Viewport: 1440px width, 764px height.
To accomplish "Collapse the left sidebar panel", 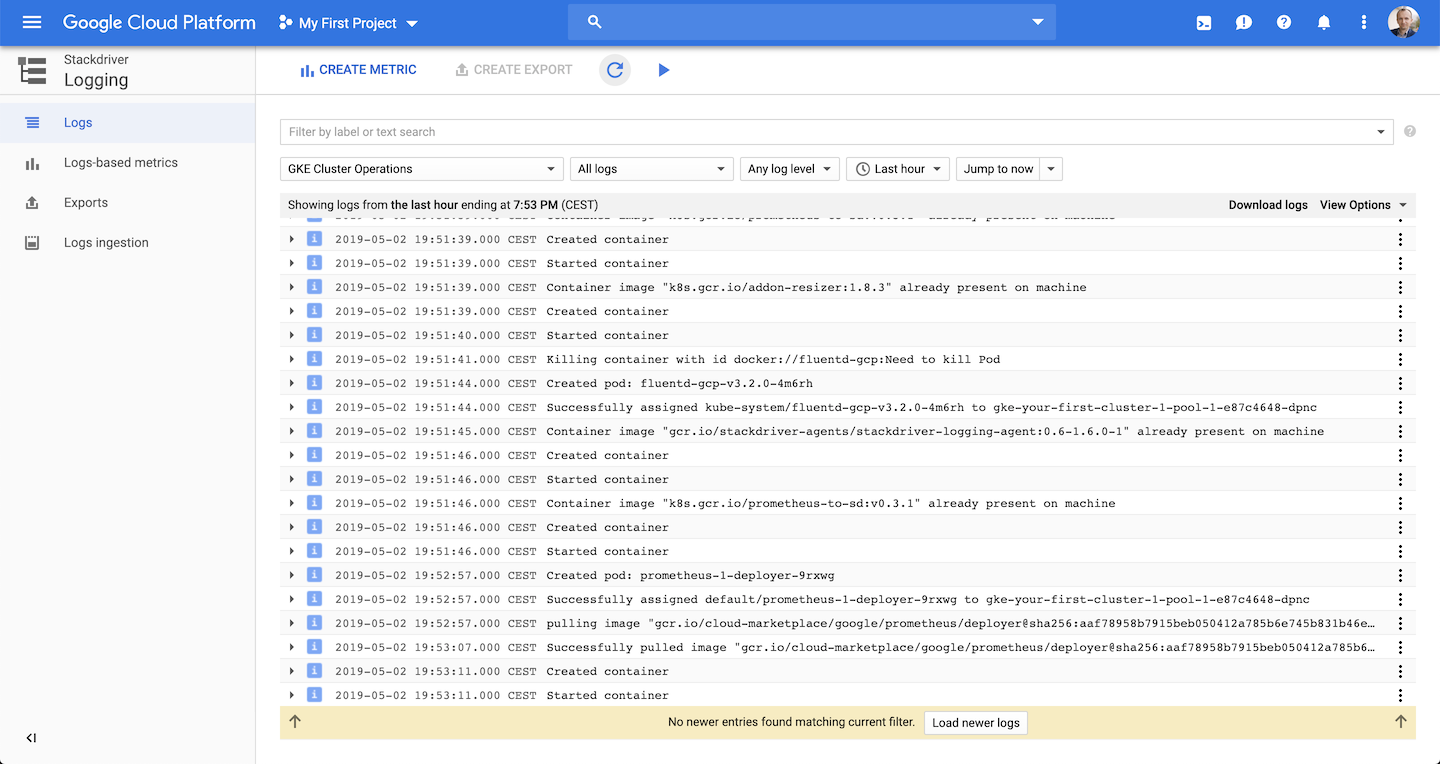I will [31, 738].
